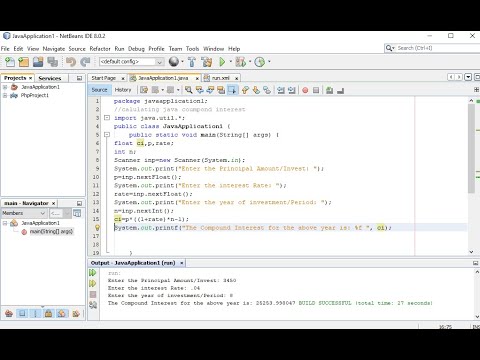
Task: Click the Stop square icon in Output panel
Action: click(x=93, y=295)
